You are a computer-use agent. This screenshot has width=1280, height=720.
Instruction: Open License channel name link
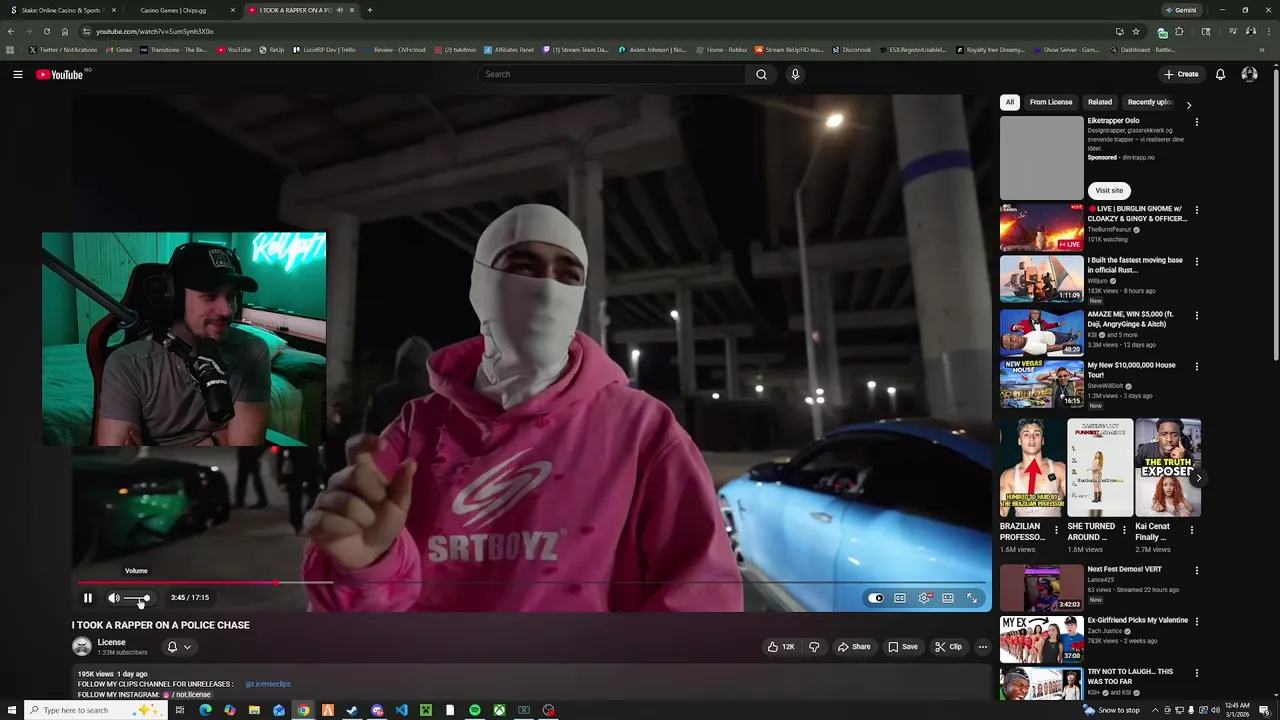coord(112,642)
